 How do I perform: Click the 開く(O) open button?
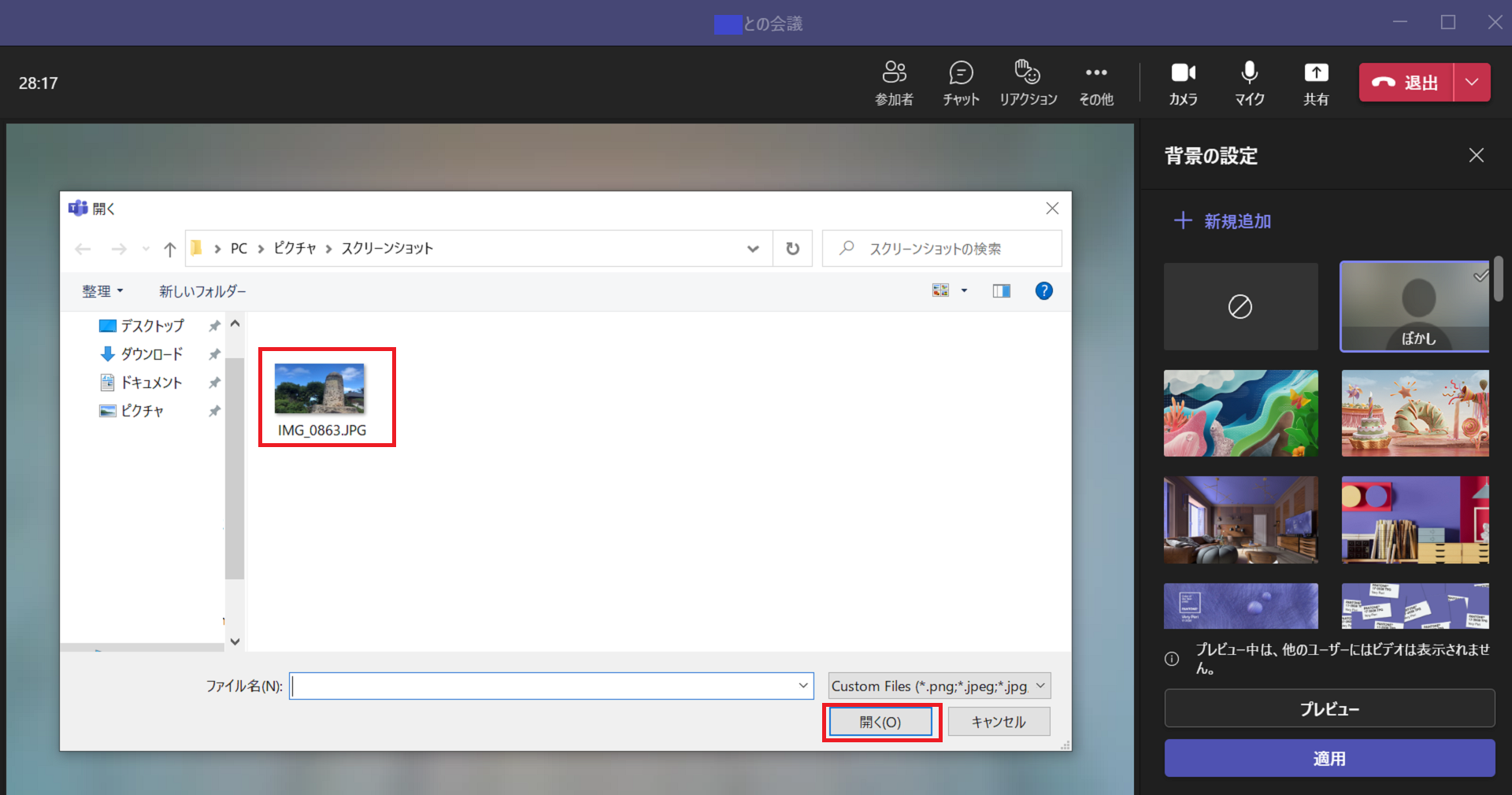click(x=880, y=722)
